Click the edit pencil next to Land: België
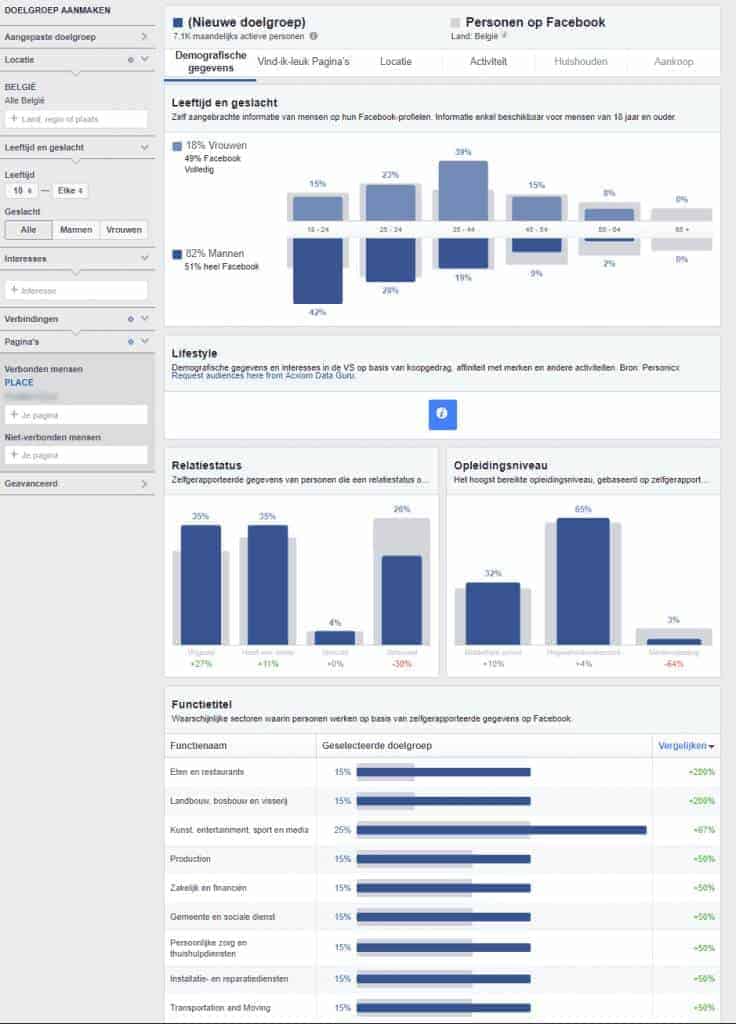Image resolution: width=736 pixels, height=1024 pixels. 504,36
